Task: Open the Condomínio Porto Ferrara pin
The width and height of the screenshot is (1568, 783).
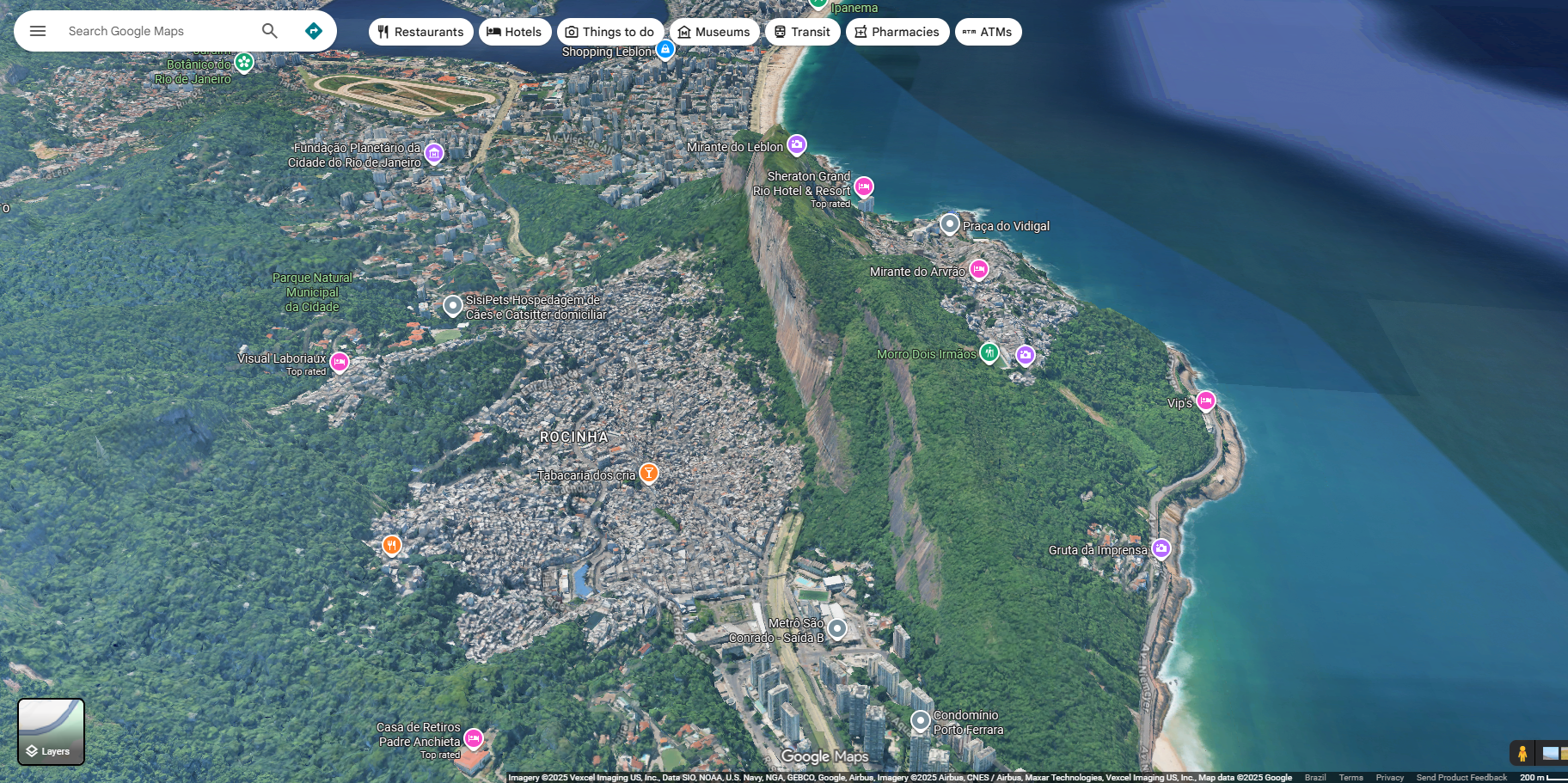Action: 921,720
